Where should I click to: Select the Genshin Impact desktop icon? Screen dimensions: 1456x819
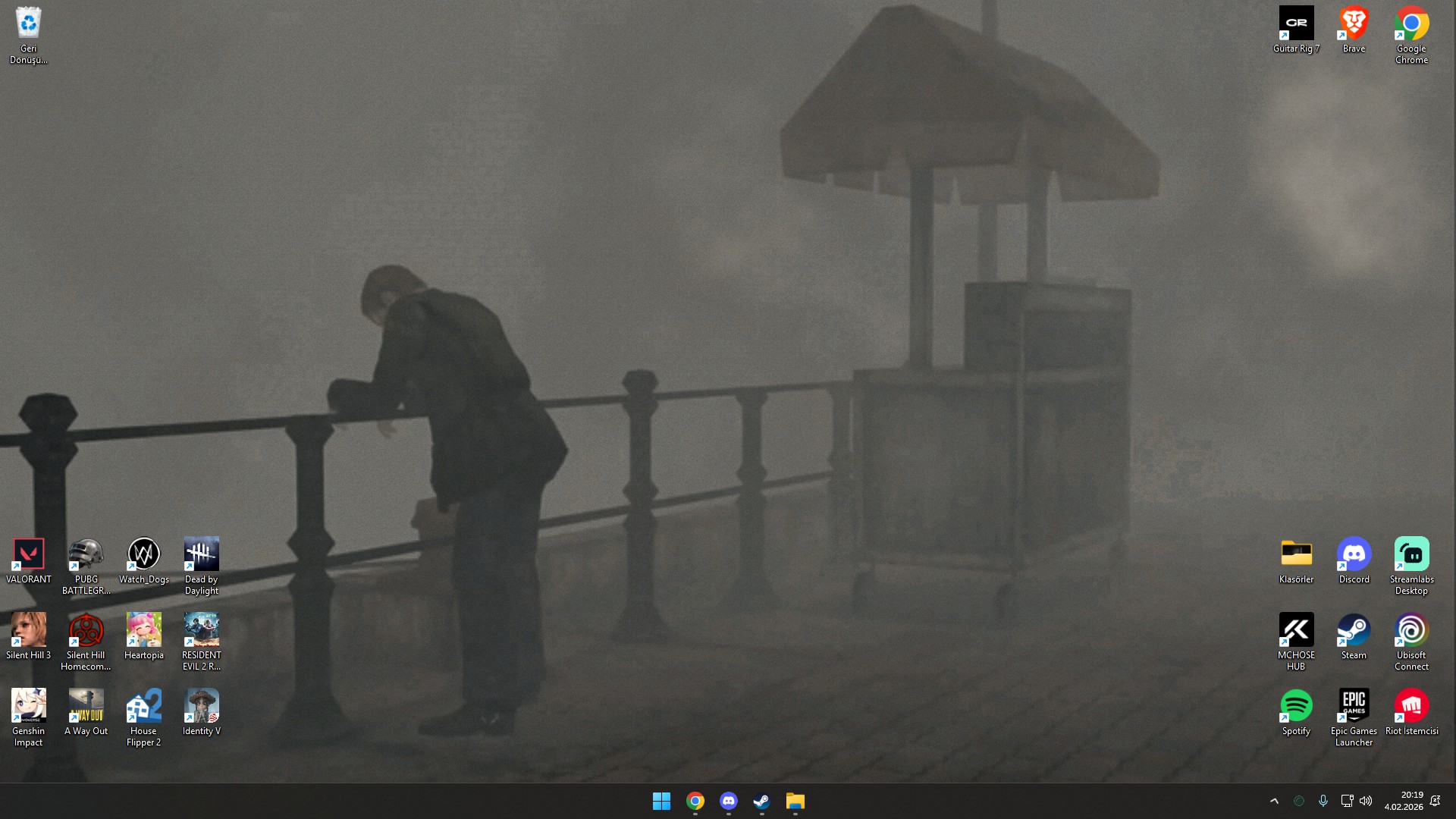29,707
